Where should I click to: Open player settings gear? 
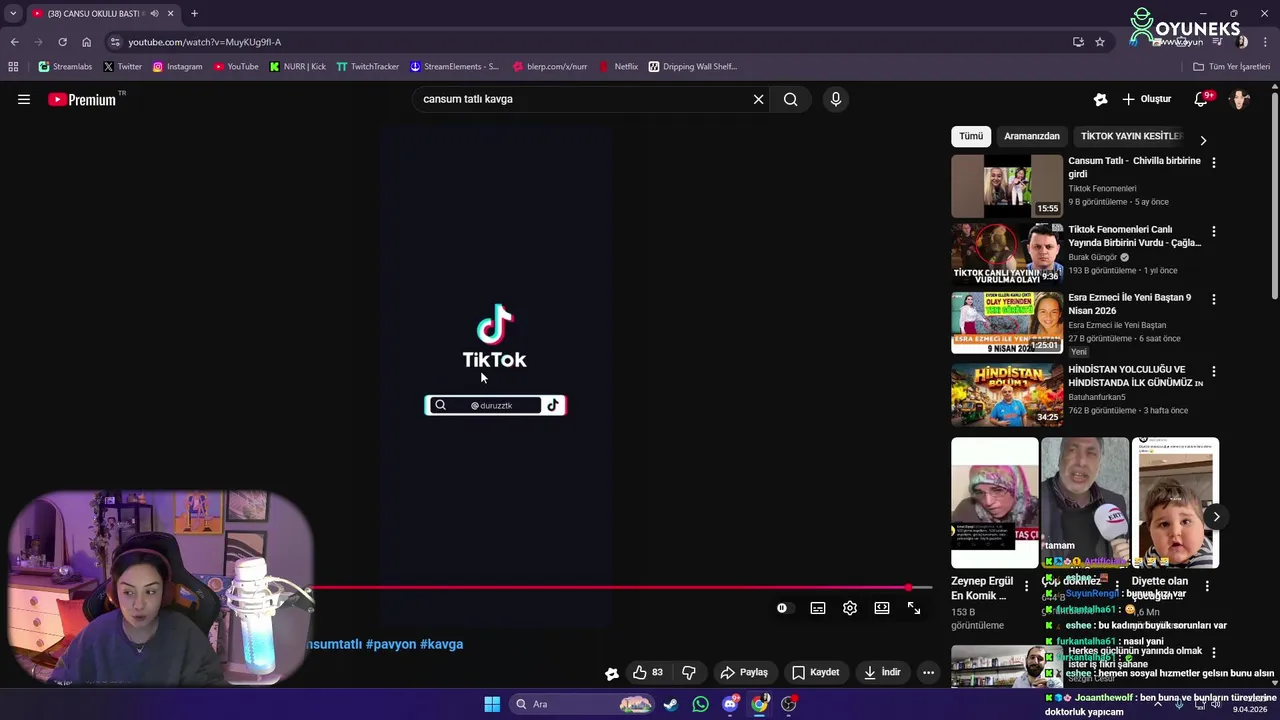point(850,608)
